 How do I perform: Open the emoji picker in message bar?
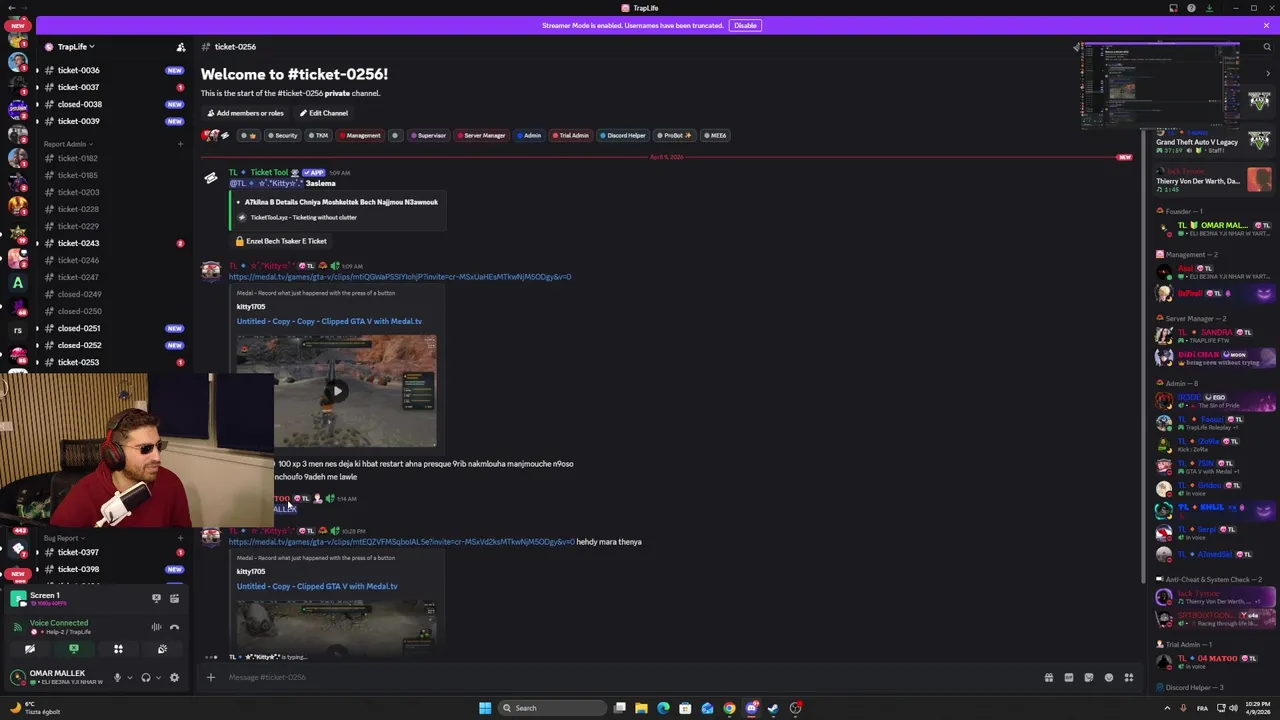click(x=1108, y=677)
